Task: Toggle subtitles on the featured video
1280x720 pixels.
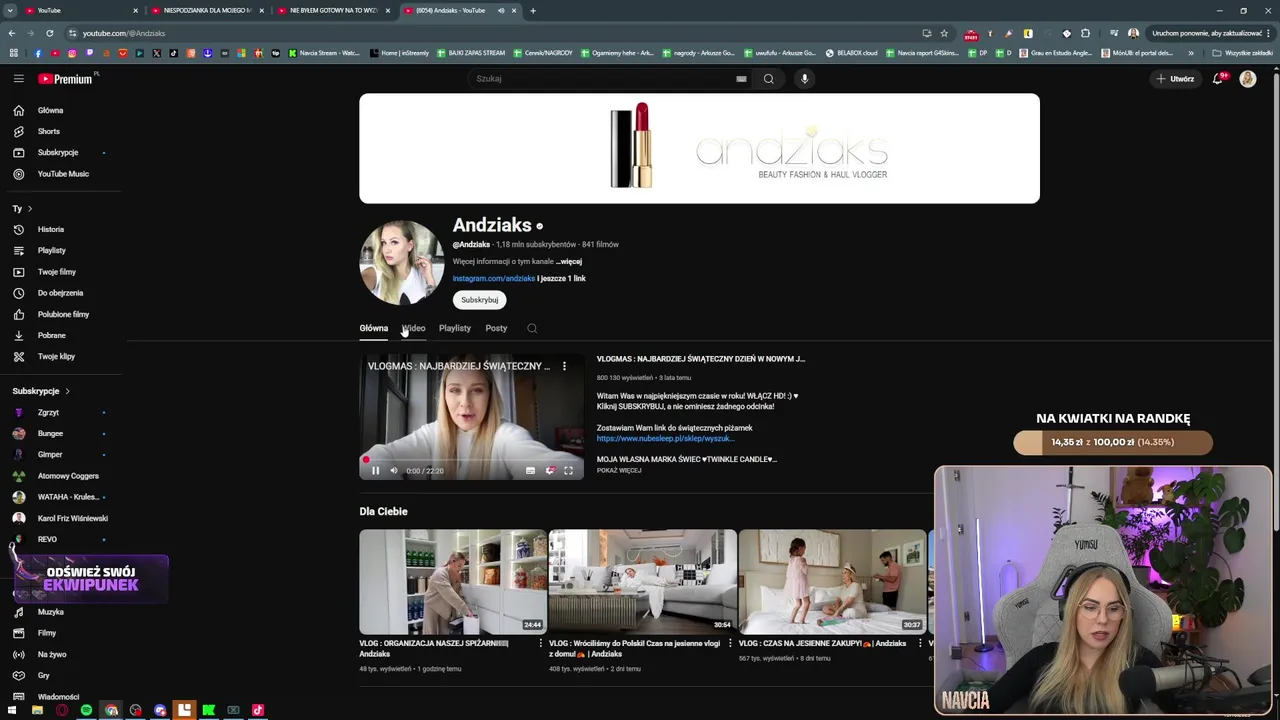Action: (530, 470)
